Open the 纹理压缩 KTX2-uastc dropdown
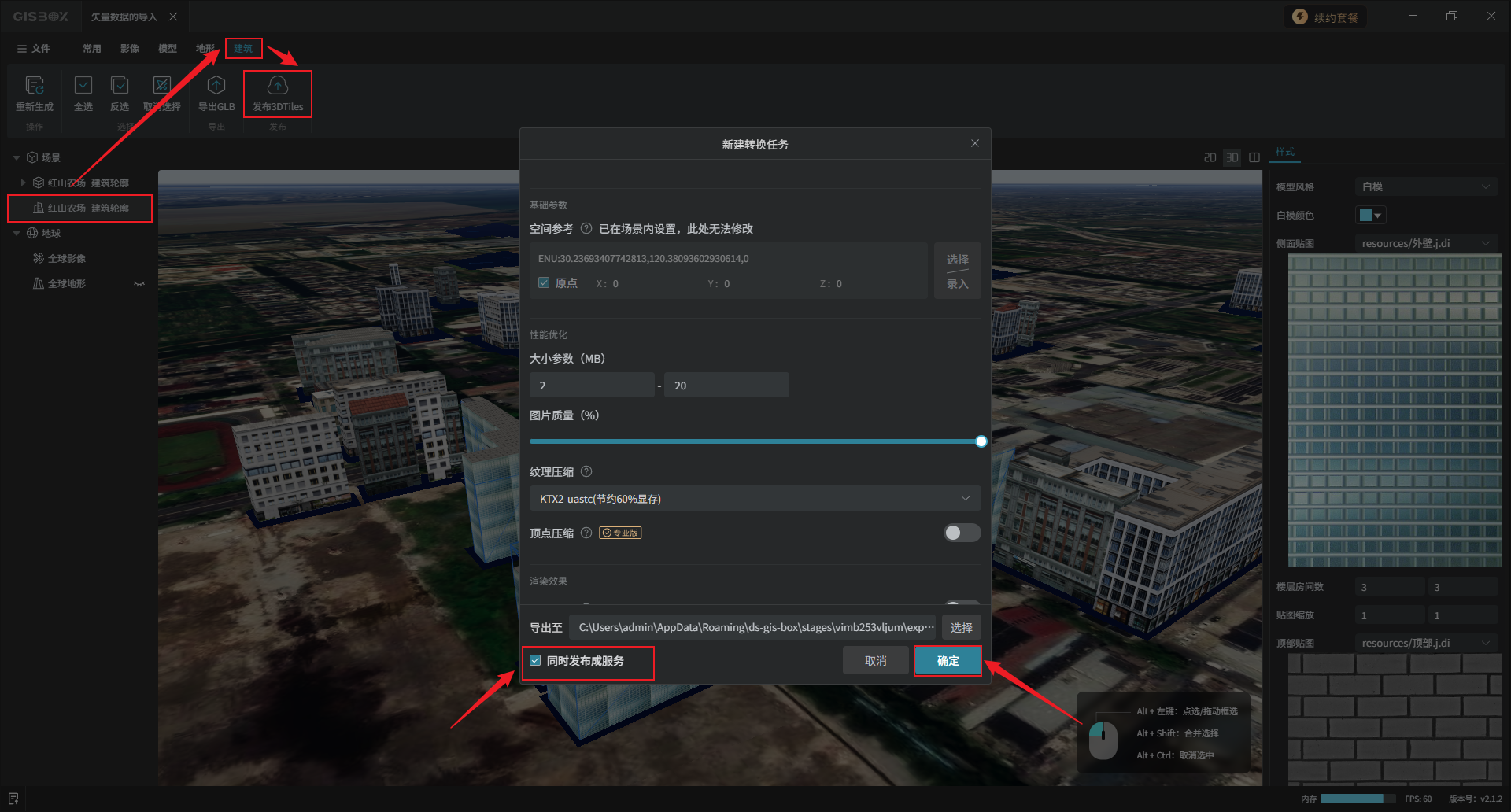1511x812 pixels. click(754, 499)
